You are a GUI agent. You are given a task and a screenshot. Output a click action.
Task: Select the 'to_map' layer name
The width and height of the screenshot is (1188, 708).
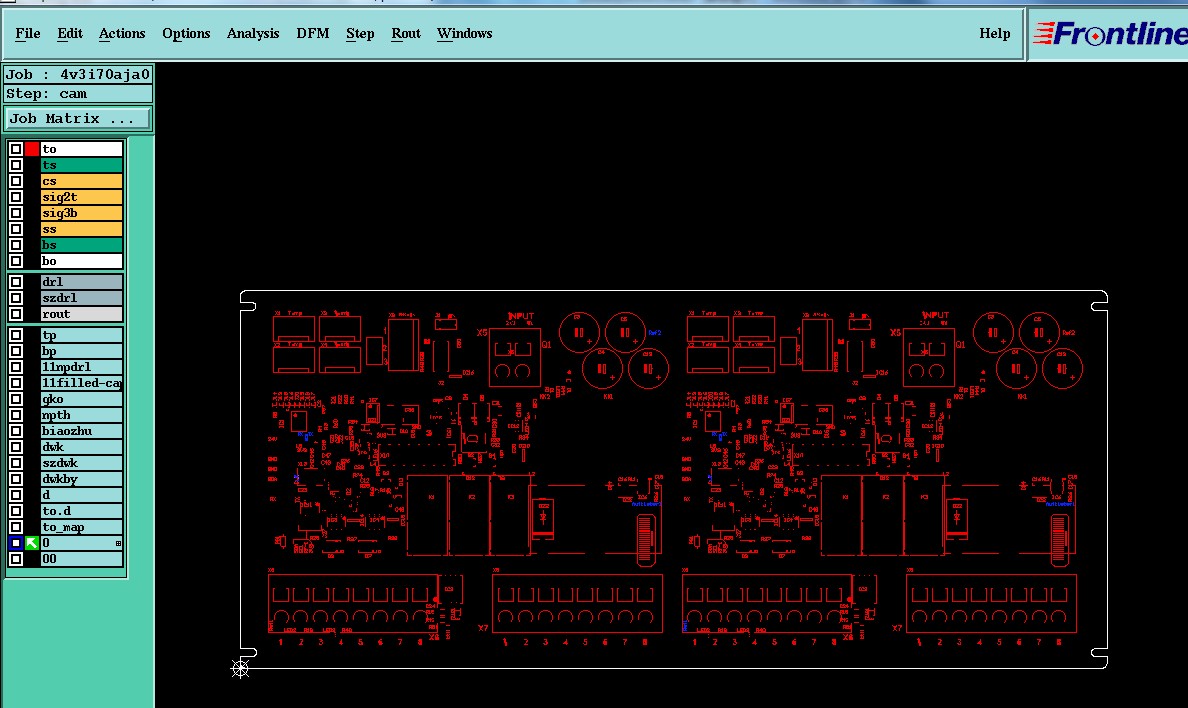tap(82, 527)
